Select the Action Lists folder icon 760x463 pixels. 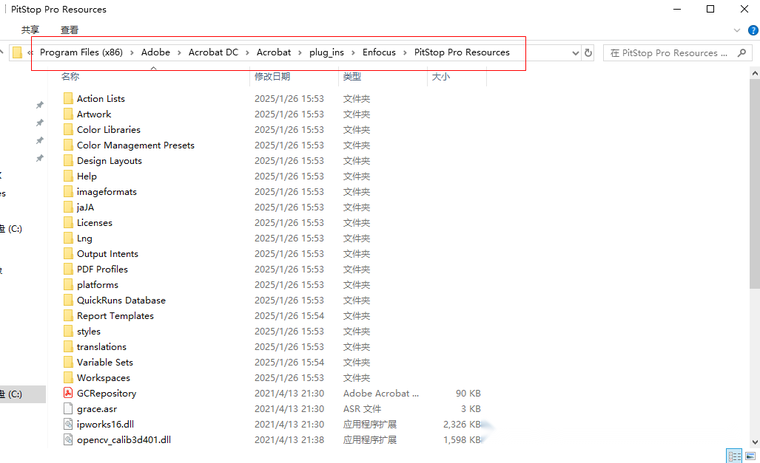68,98
